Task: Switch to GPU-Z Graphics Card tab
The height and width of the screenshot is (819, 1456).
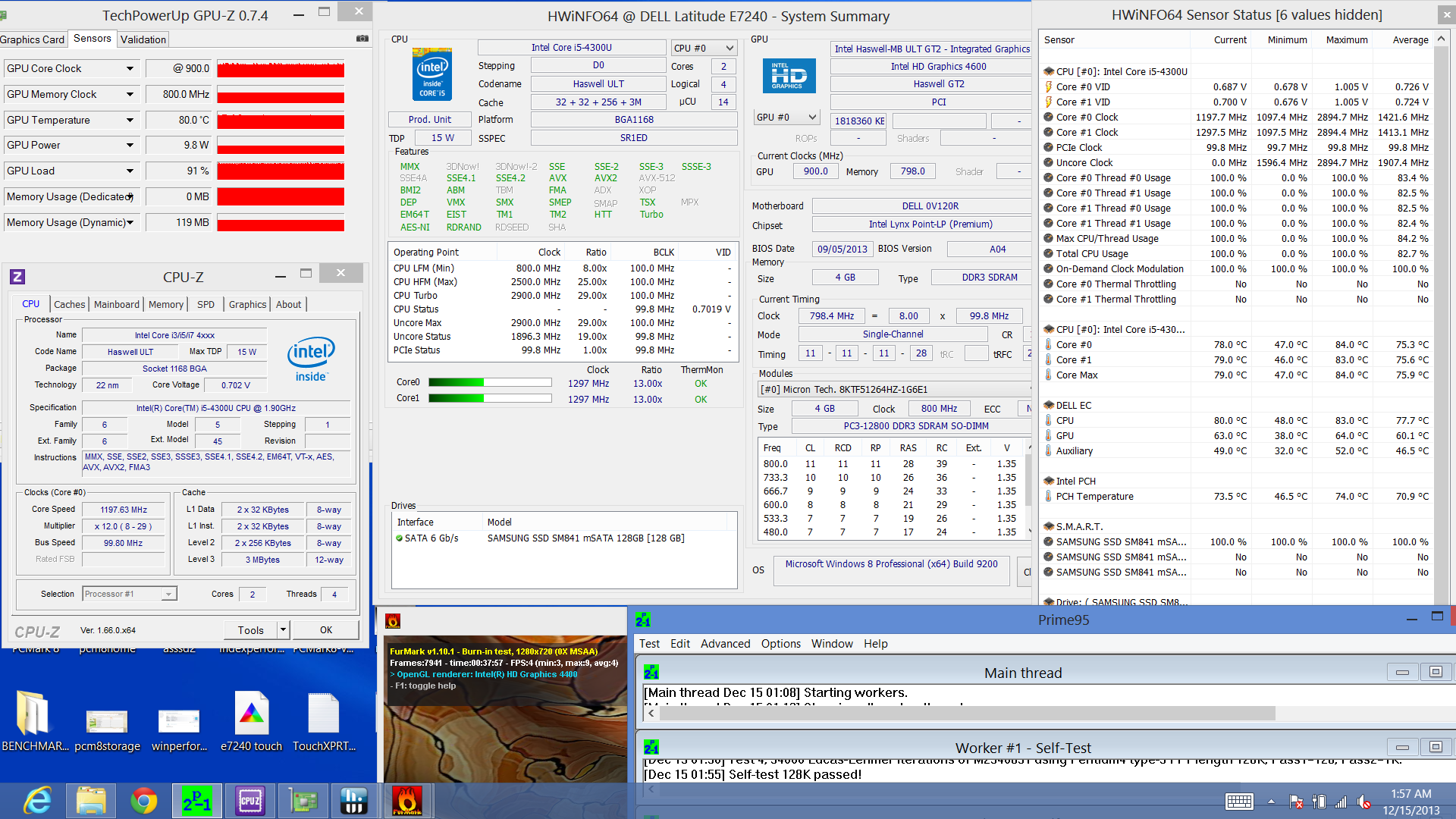Action: coord(33,39)
